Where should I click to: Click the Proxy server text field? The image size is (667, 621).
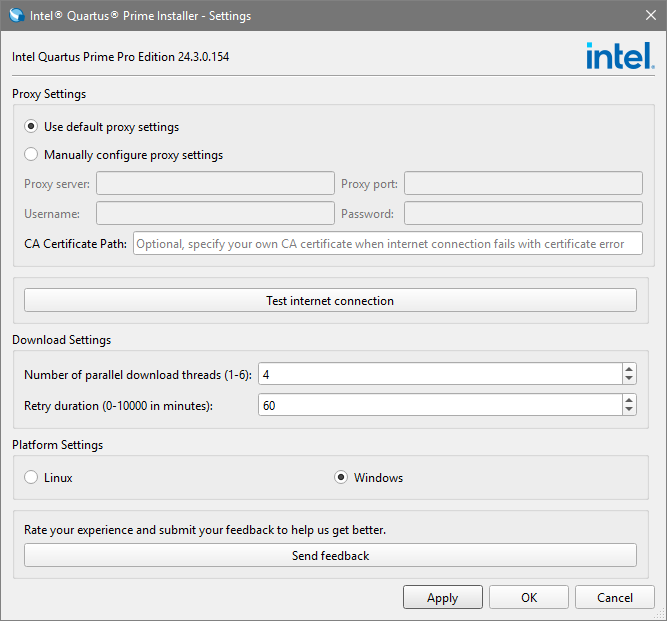pos(215,184)
